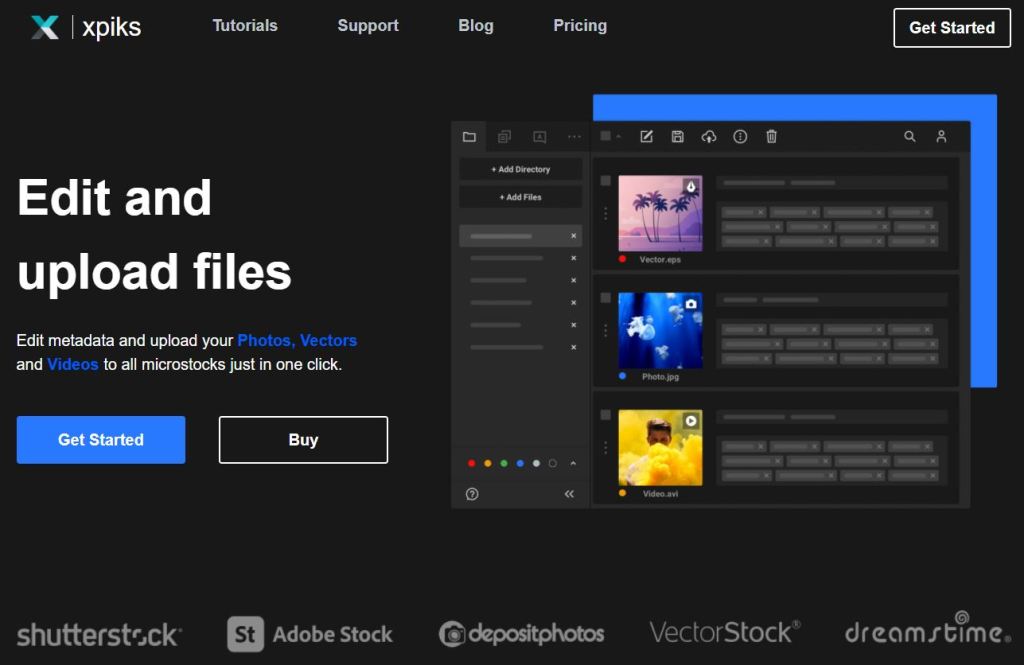Click the trash delete icon
Image resolution: width=1024 pixels, height=665 pixels.
pyautogui.click(x=771, y=137)
